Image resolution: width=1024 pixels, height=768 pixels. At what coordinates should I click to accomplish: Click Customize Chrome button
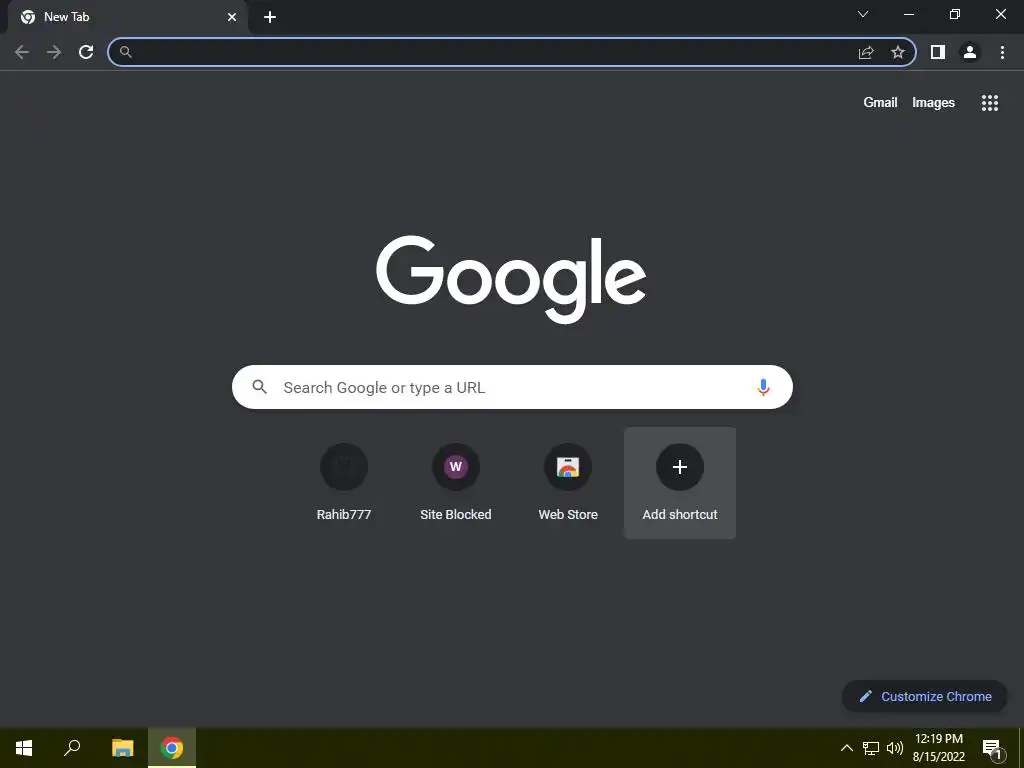[925, 696]
